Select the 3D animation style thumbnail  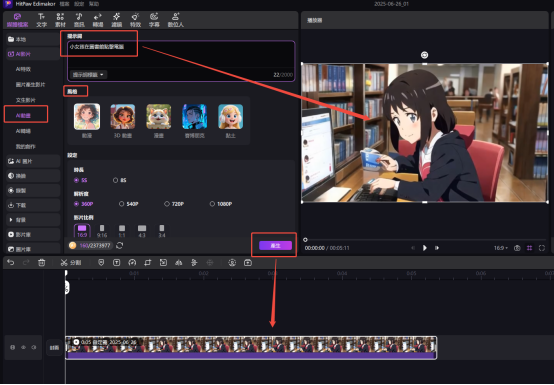(x=123, y=120)
